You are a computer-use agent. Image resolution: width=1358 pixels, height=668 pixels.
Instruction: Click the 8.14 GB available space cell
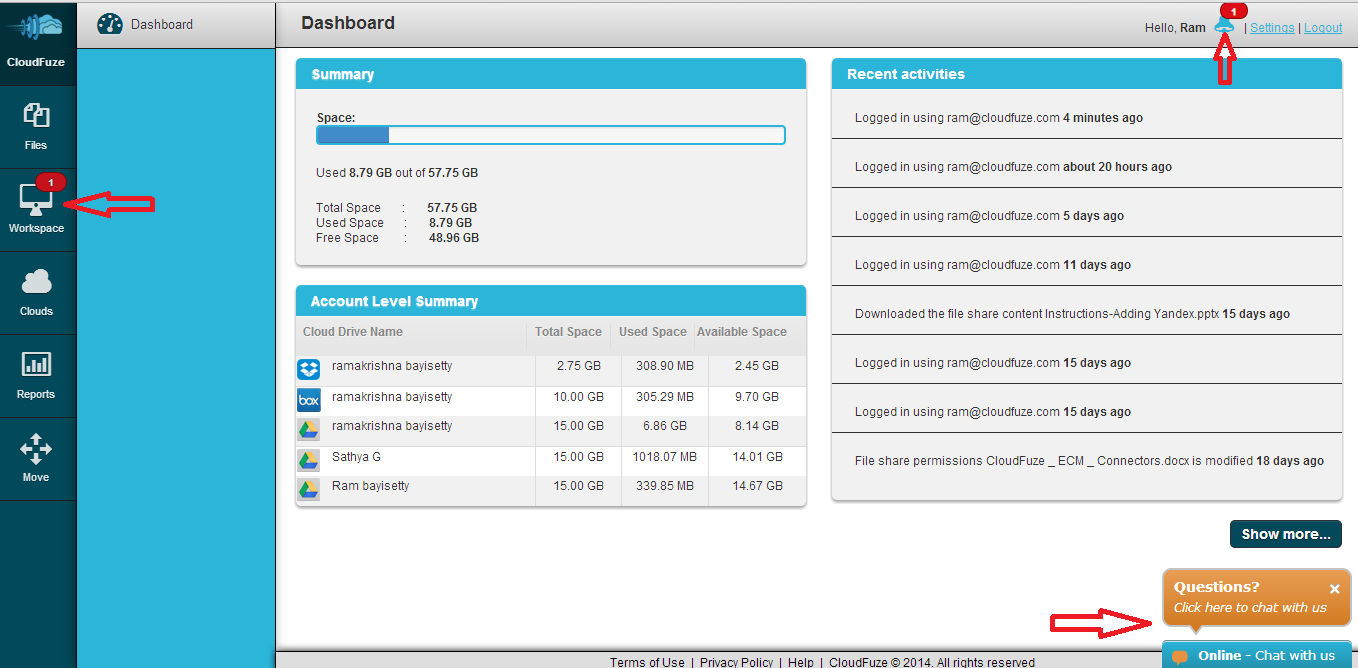coord(756,426)
